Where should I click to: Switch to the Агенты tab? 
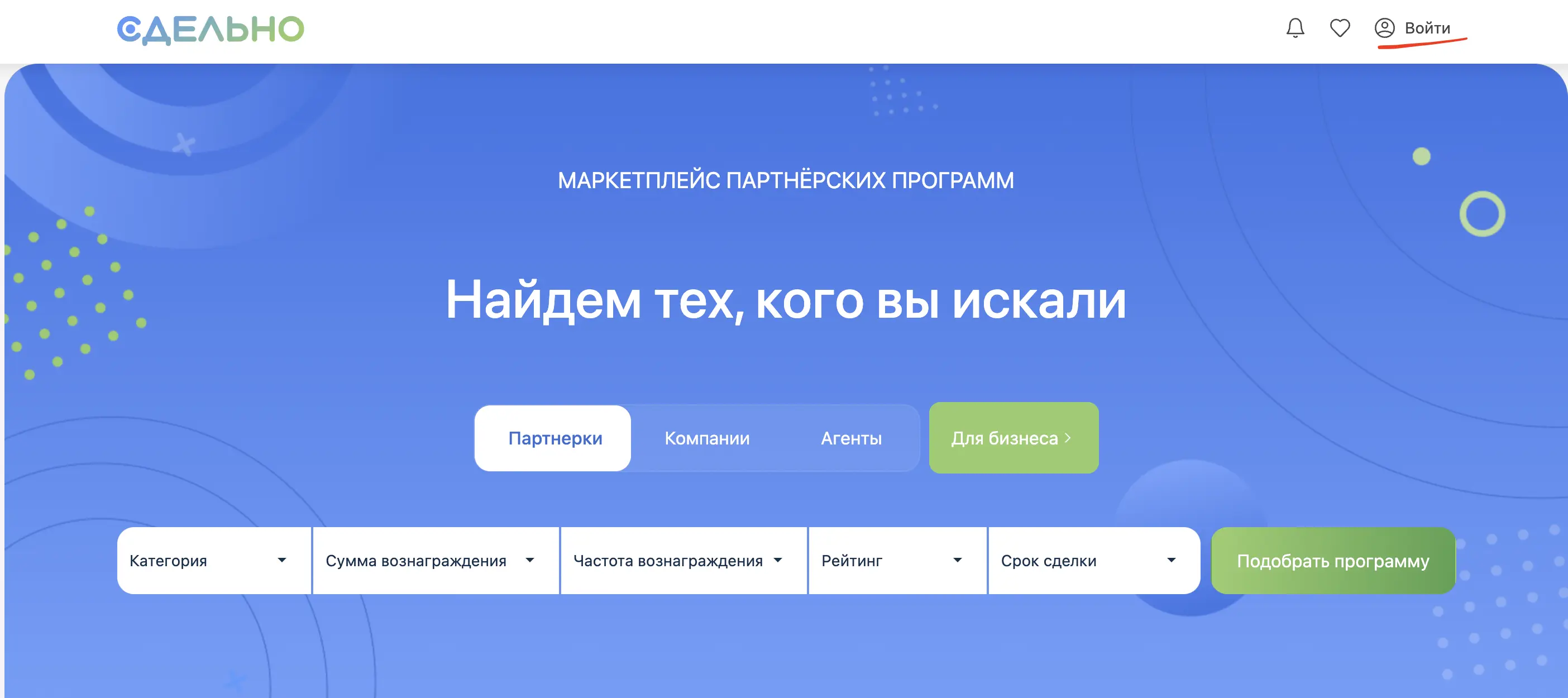click(x=850, y=438)
